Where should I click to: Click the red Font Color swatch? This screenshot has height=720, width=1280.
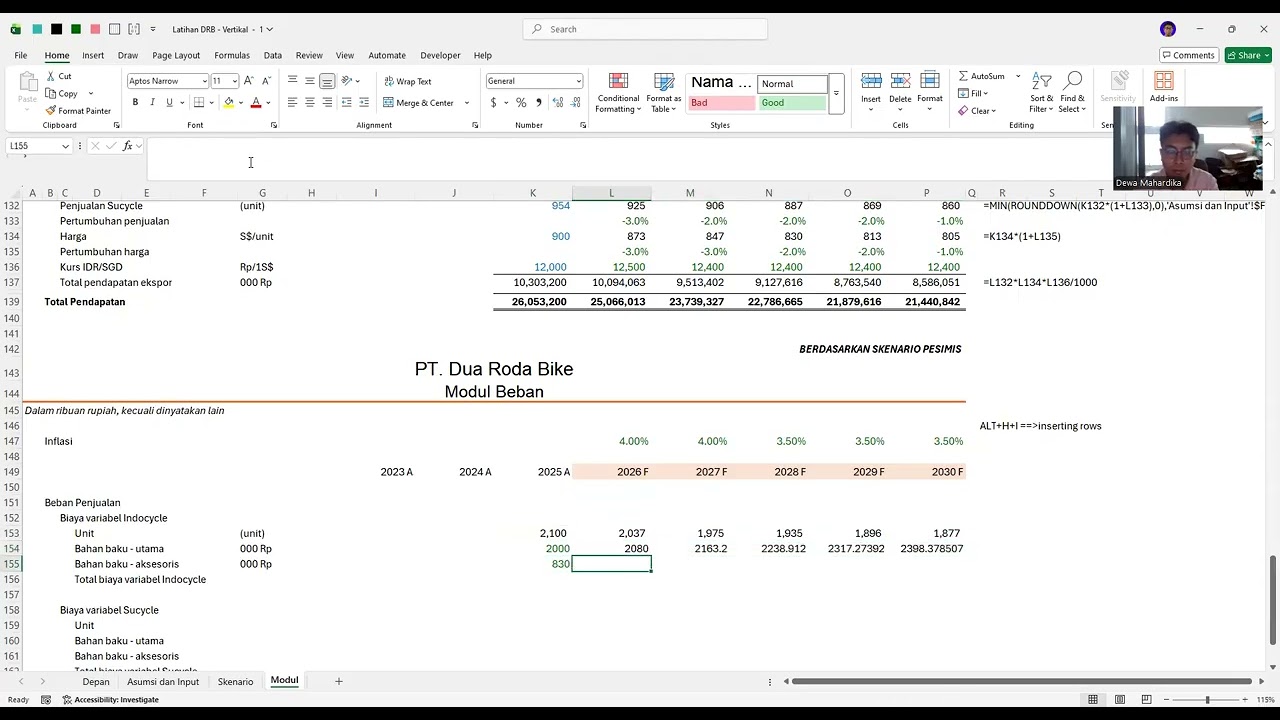click(256, 102)
